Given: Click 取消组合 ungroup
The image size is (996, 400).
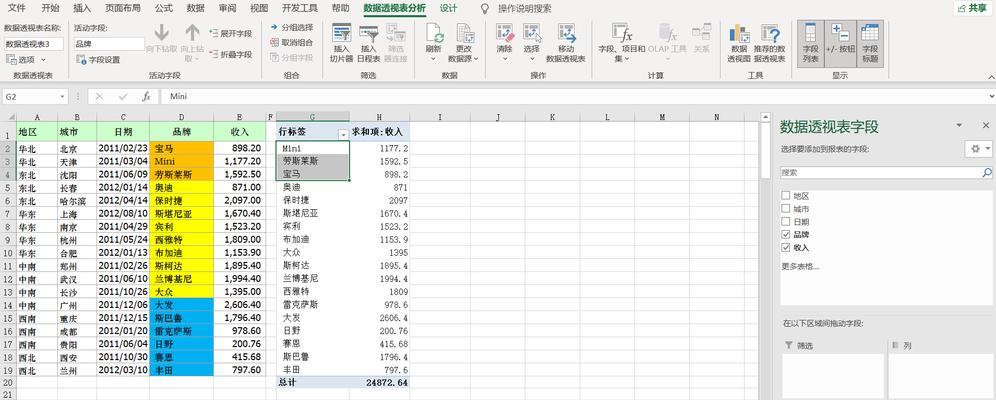Looking at the screenshot, I should pos(291,43).
